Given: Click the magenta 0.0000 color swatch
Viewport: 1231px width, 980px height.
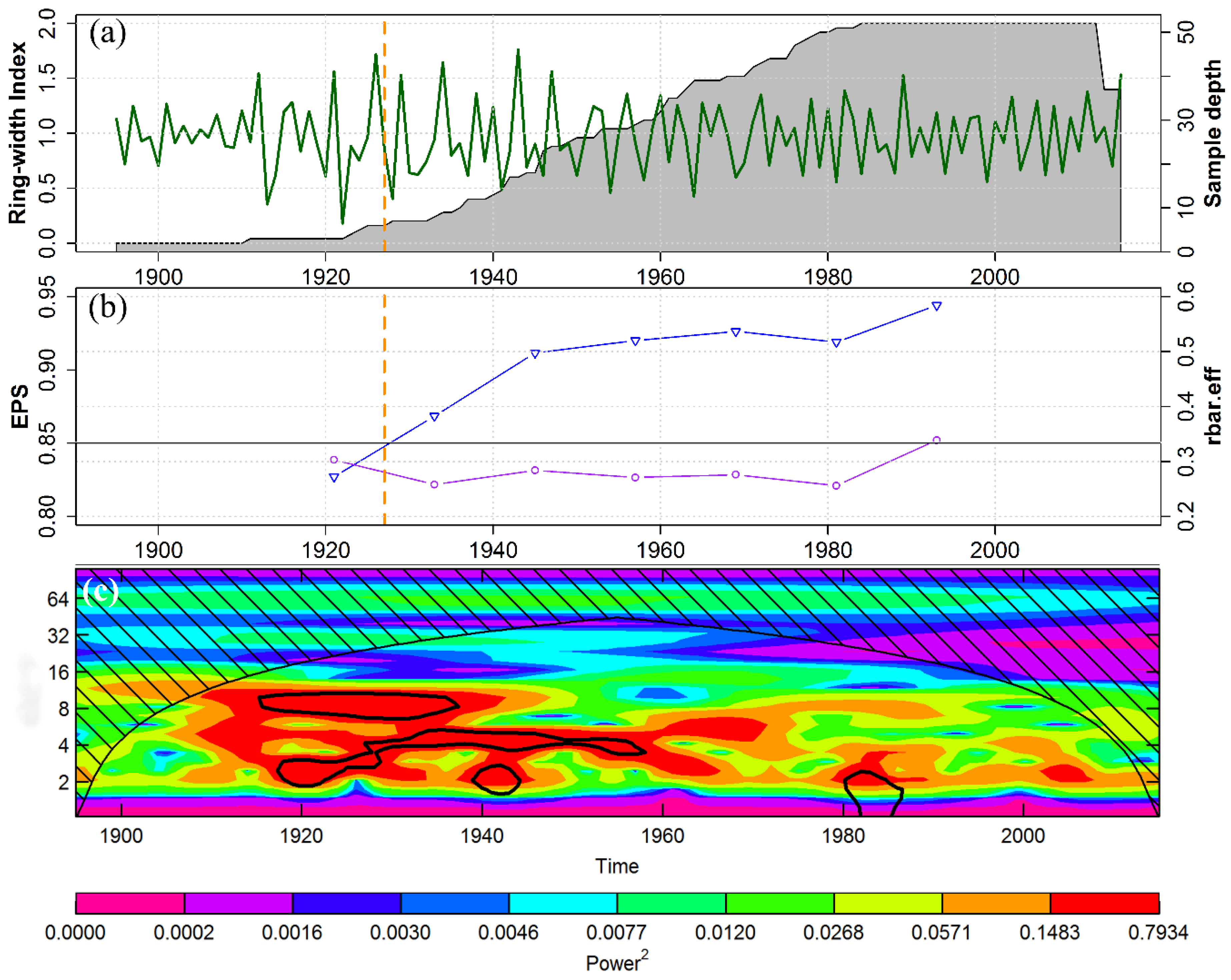Looking at the screenshot, I should pyautogui.click(x=130, y=904).
